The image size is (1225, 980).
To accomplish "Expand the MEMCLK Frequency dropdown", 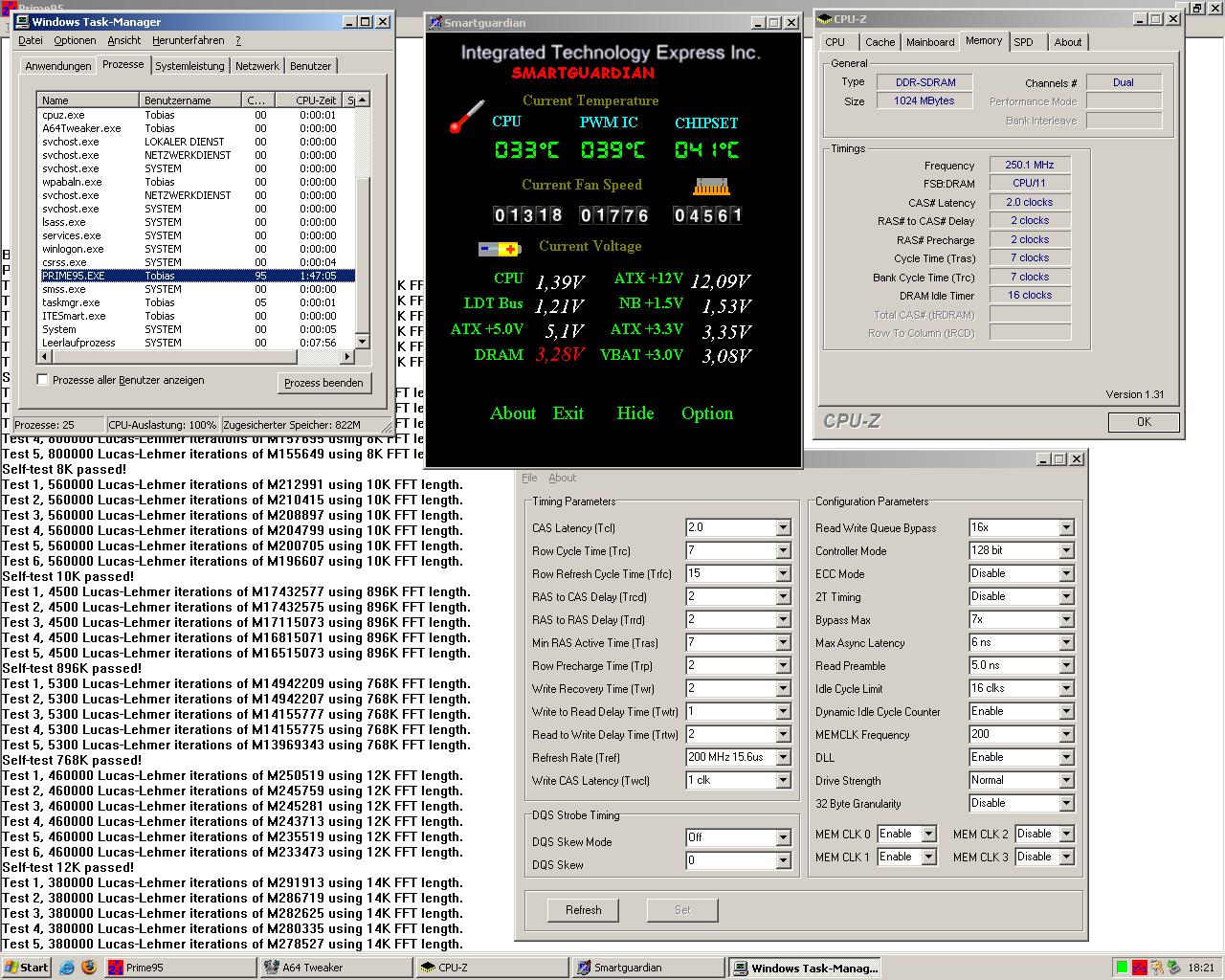I will point(1066,734).
